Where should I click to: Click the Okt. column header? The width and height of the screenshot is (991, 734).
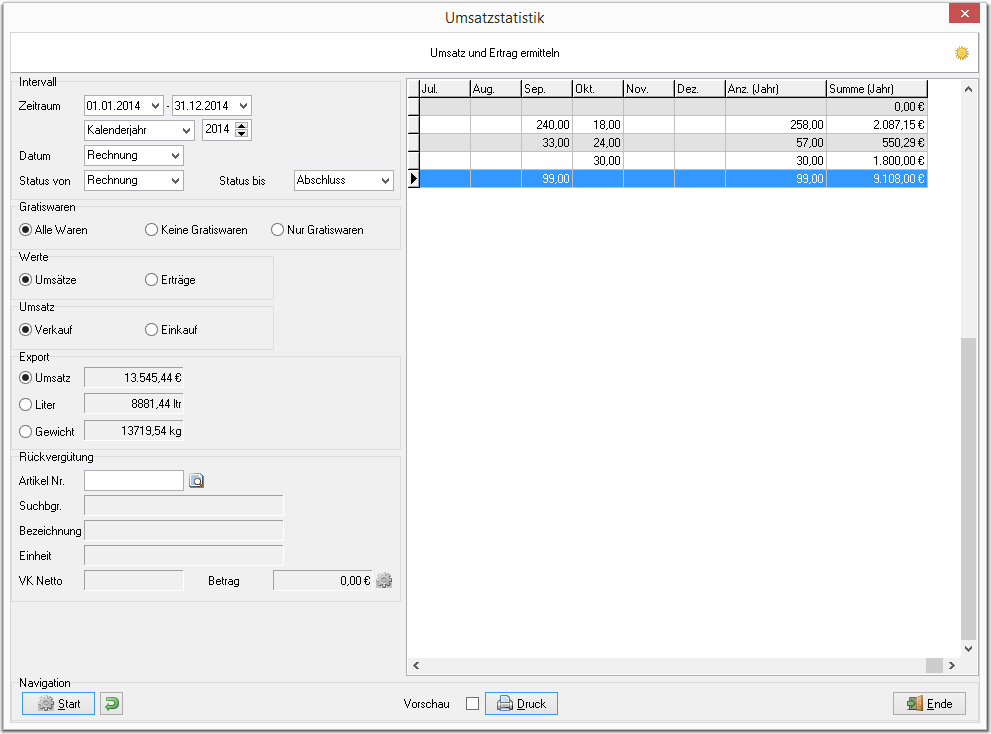598,89
